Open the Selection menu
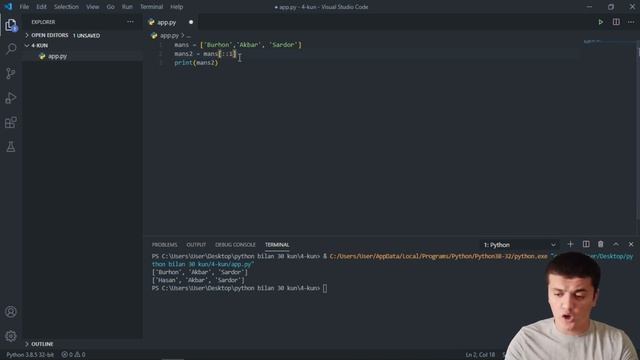This screenshot has height=360, width=640. click(x=66, y=7)
